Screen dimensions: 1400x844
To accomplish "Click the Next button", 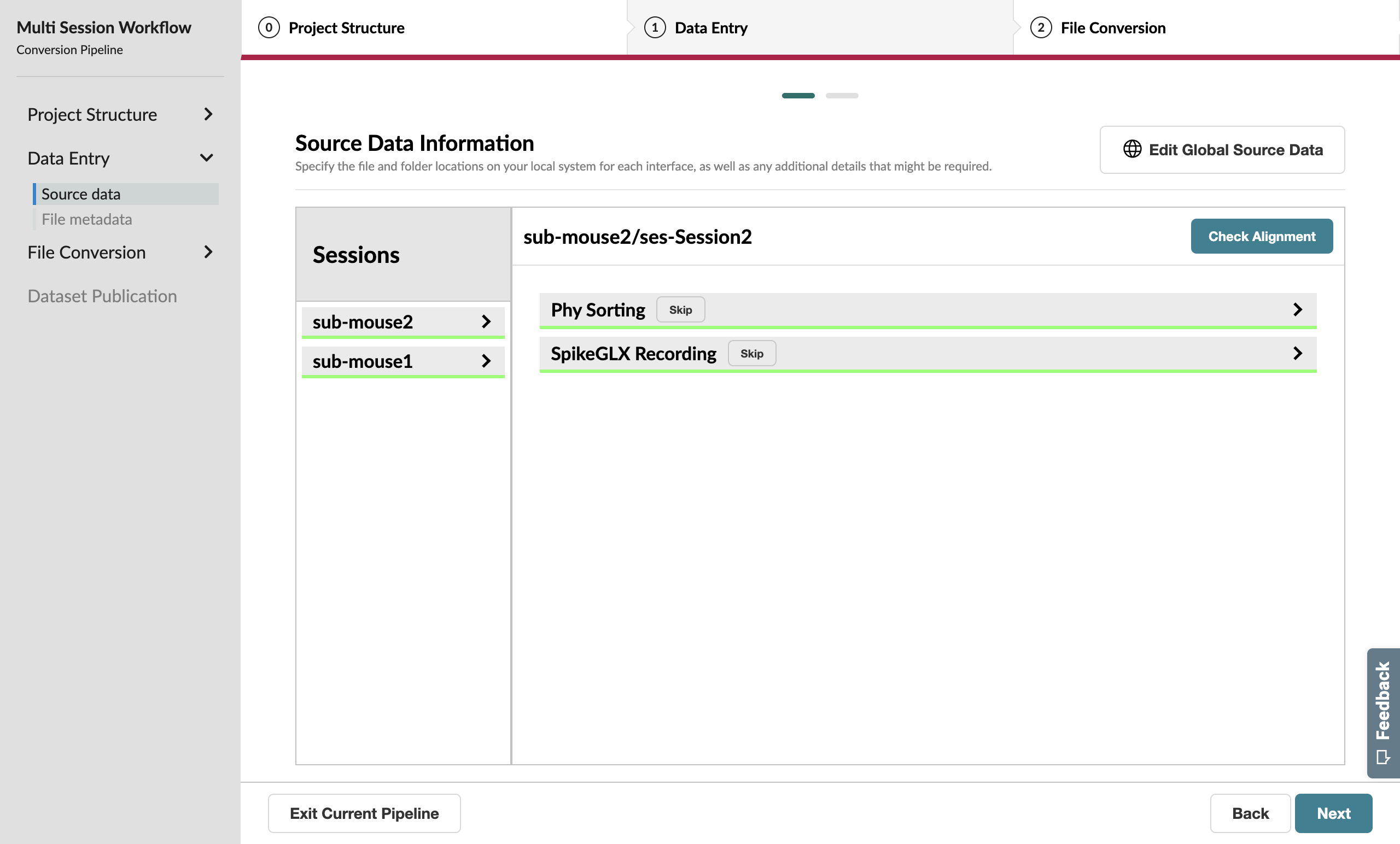I will tap(1333, 813).
